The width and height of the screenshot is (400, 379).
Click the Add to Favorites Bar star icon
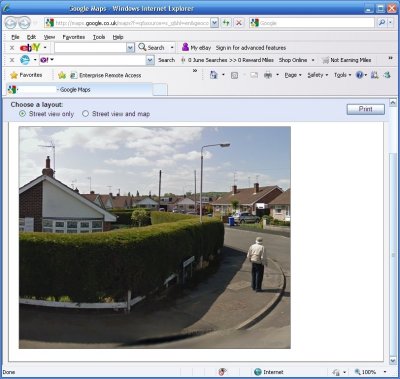click(62, 75)
